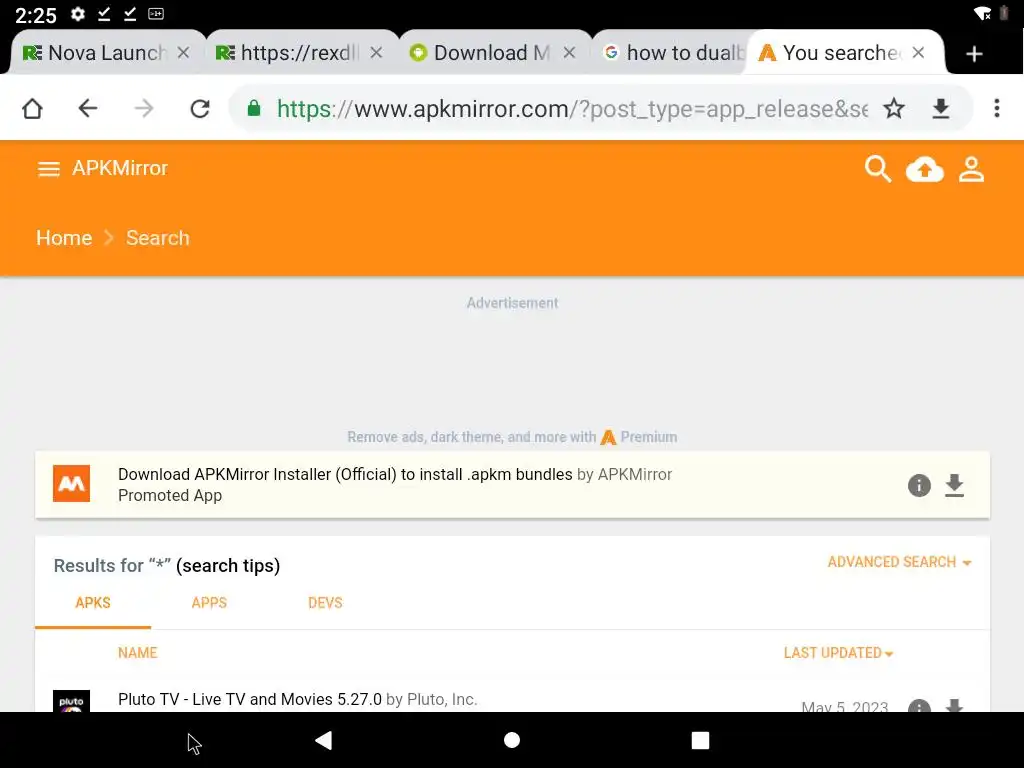Open the LAST UPDATED sort dropdown

click(839, 652)
